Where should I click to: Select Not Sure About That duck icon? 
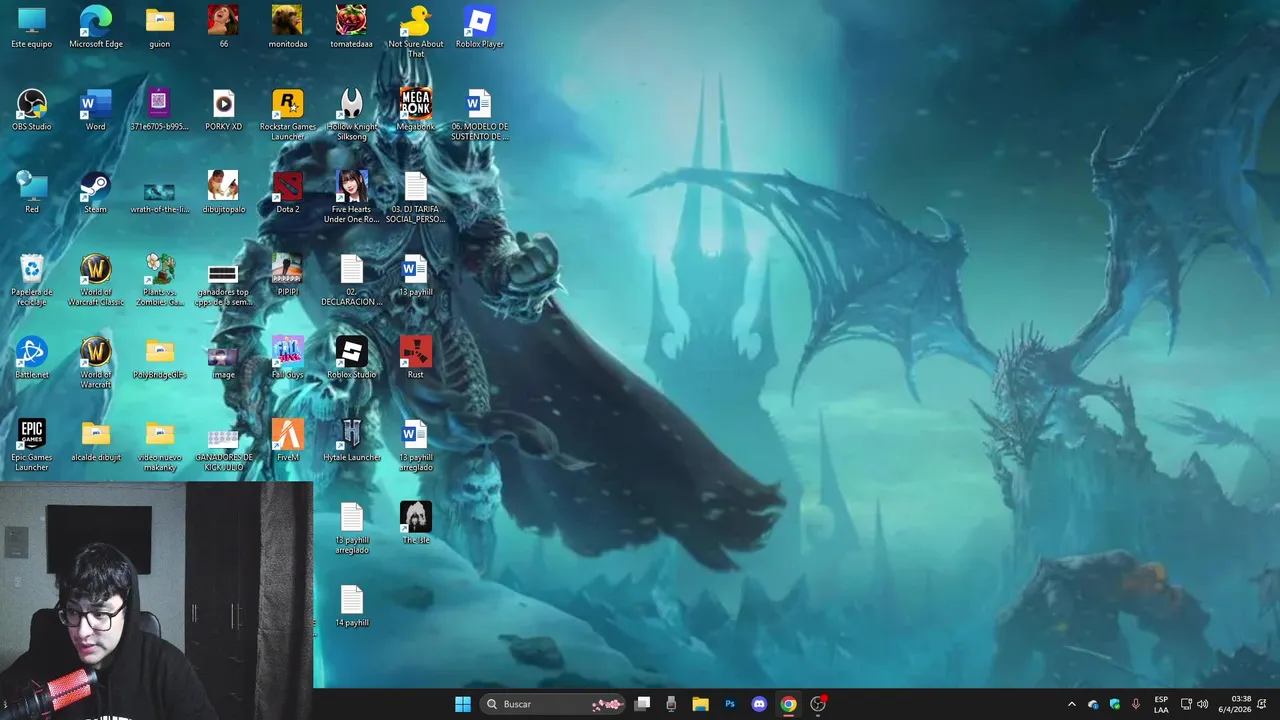click(416, 32)
